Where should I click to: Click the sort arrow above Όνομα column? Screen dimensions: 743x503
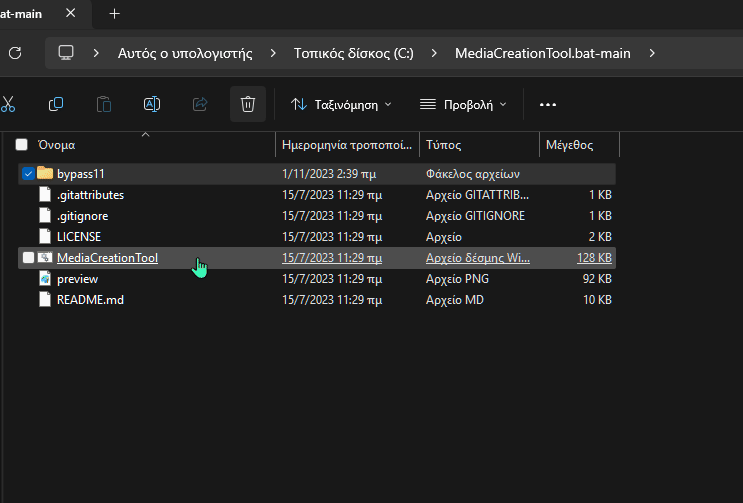145,135
